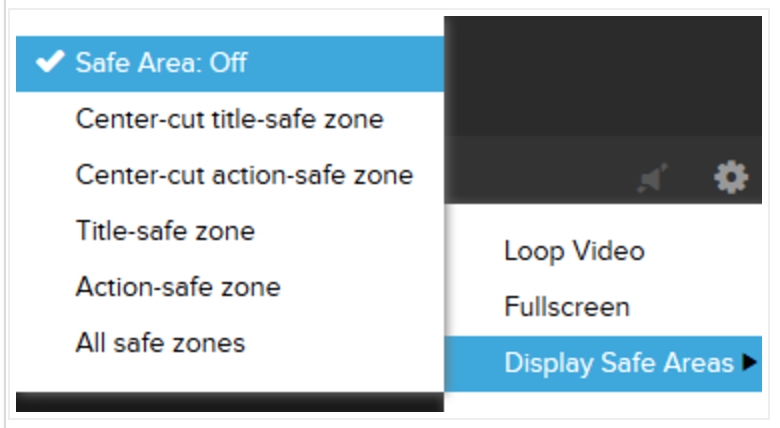The height and width of the screenshot is (428, 780).
Task: Open the settings gear icon
Action: pyautogui.click(x=731, y=177)
